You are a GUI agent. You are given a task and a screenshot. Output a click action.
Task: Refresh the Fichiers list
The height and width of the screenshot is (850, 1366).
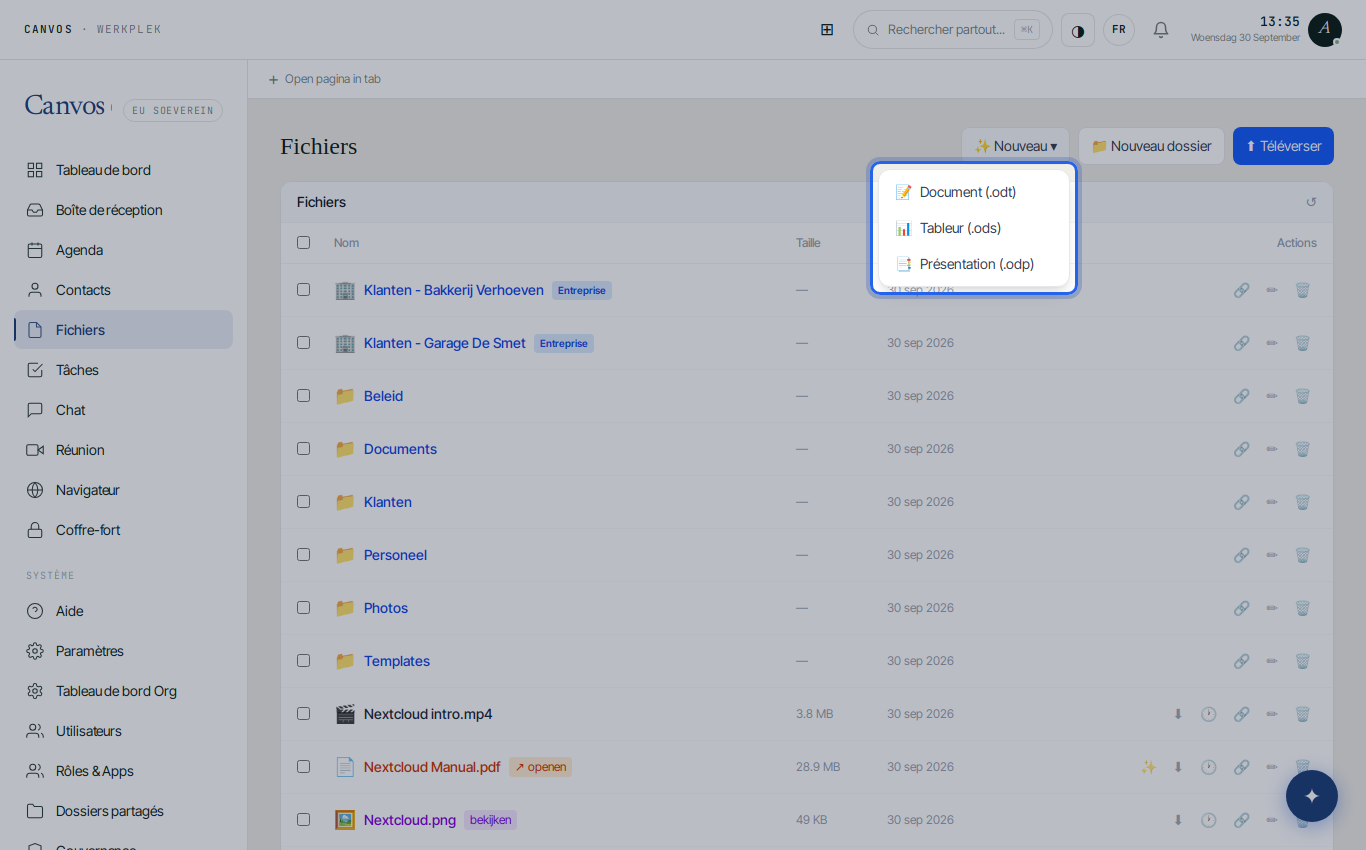1311,202
